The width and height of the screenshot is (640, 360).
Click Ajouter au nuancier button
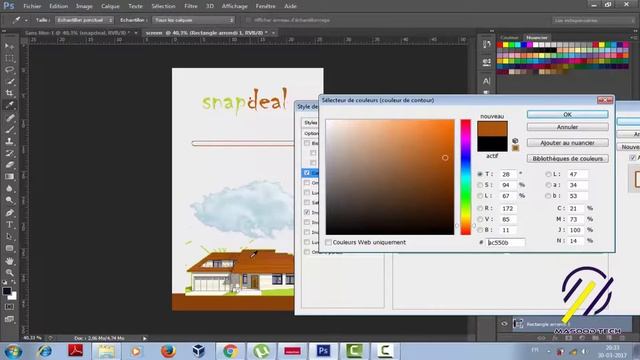567,143
